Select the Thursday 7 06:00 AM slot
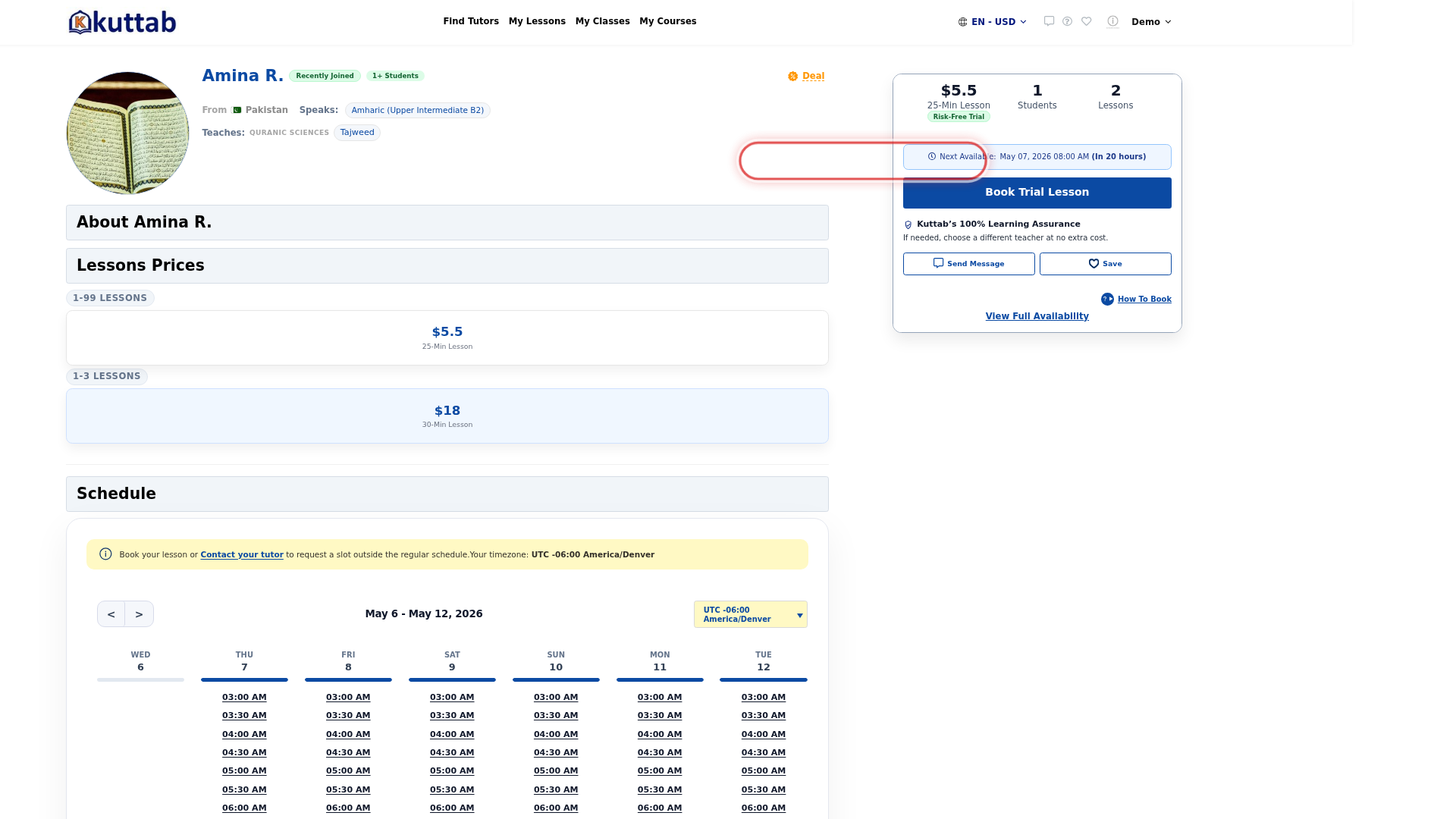1456x819 pixels. tap(244, 808)
